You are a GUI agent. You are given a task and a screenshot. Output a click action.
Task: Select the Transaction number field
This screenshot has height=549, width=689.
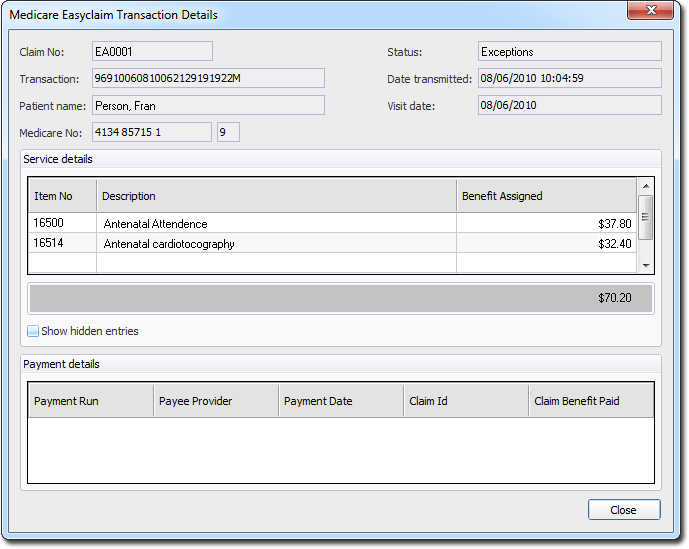point(207,78)
